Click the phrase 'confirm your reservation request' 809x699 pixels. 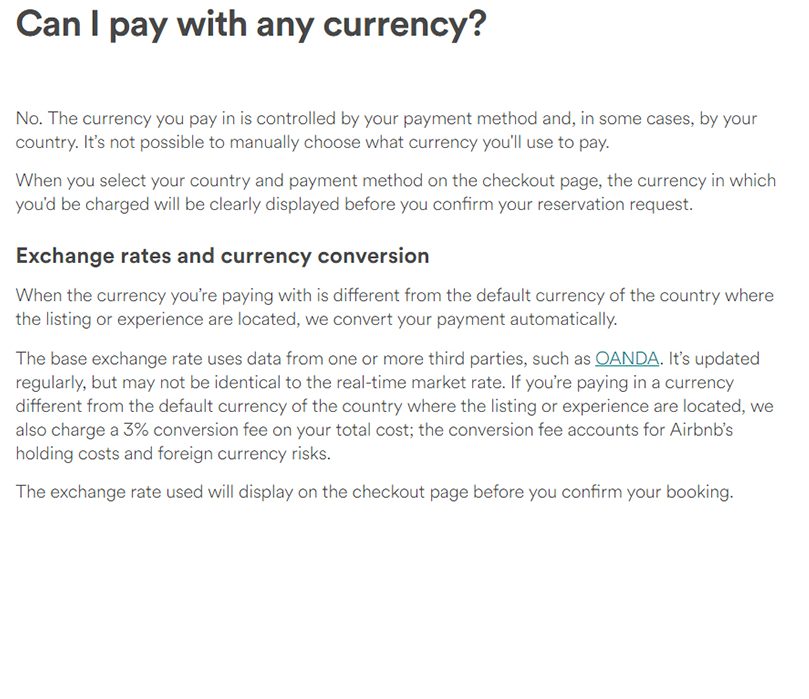[562, 204]
